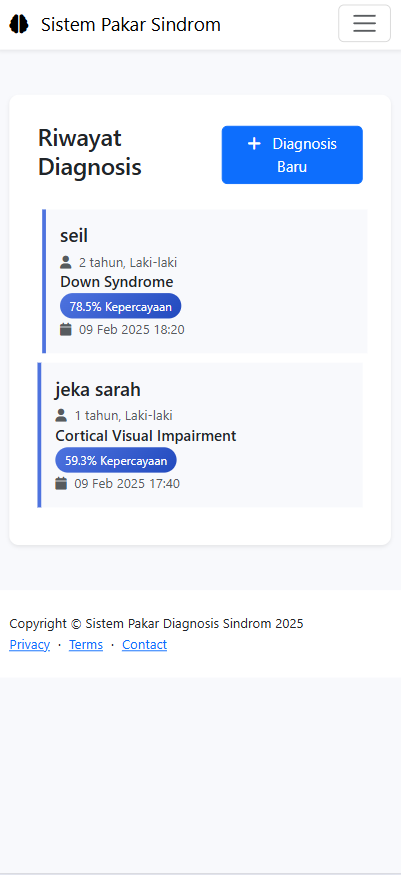Open the jeka sarah diagnosis record
Image resolution: width=401 pixels, height=875 pixels.
tap(200, 435)
